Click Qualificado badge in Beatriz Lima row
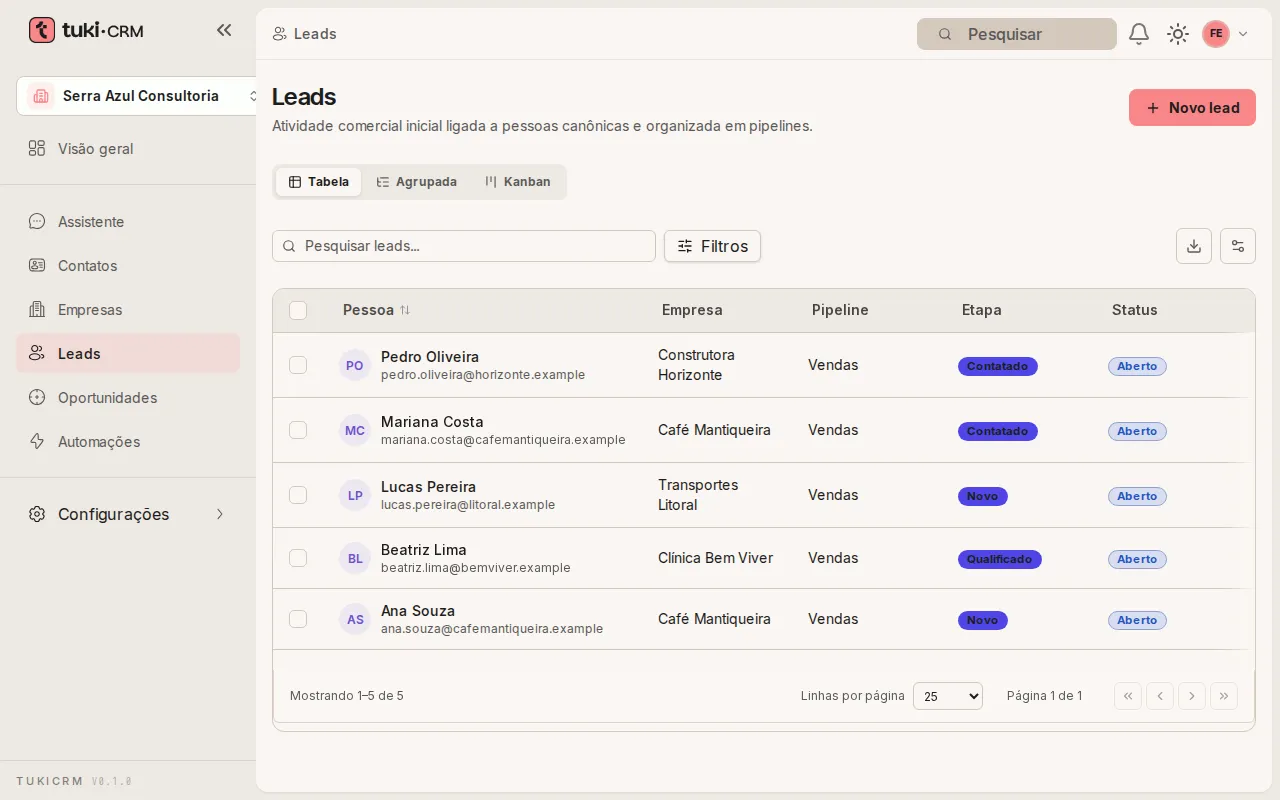1280x800 pixels. [1000, 559]
